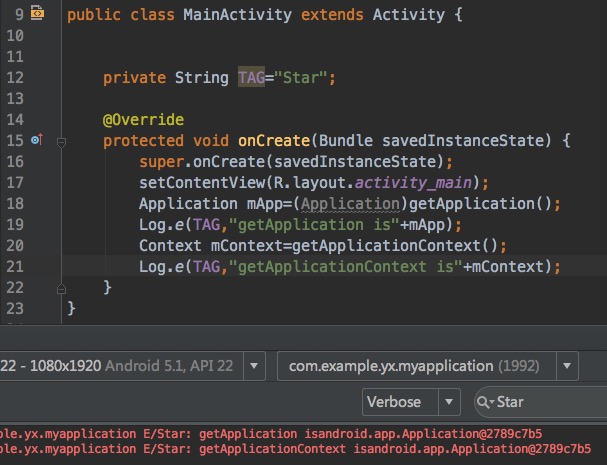
Task: Click the magnifier icon in the logcat search box
Action: [x=485, y=403]
